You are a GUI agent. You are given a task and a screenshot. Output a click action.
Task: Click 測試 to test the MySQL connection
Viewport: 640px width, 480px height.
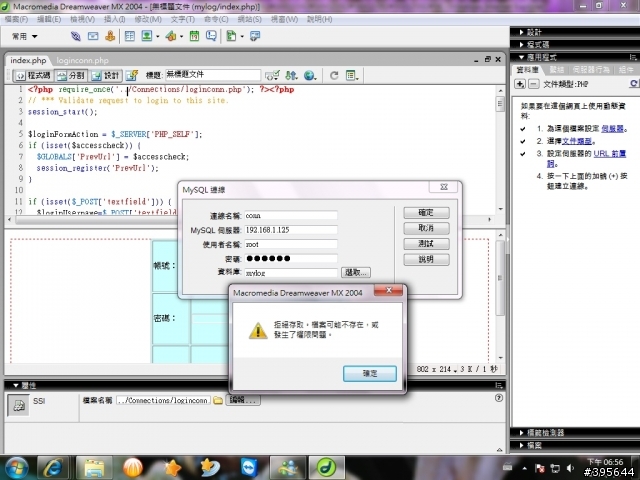click(426, 244)
